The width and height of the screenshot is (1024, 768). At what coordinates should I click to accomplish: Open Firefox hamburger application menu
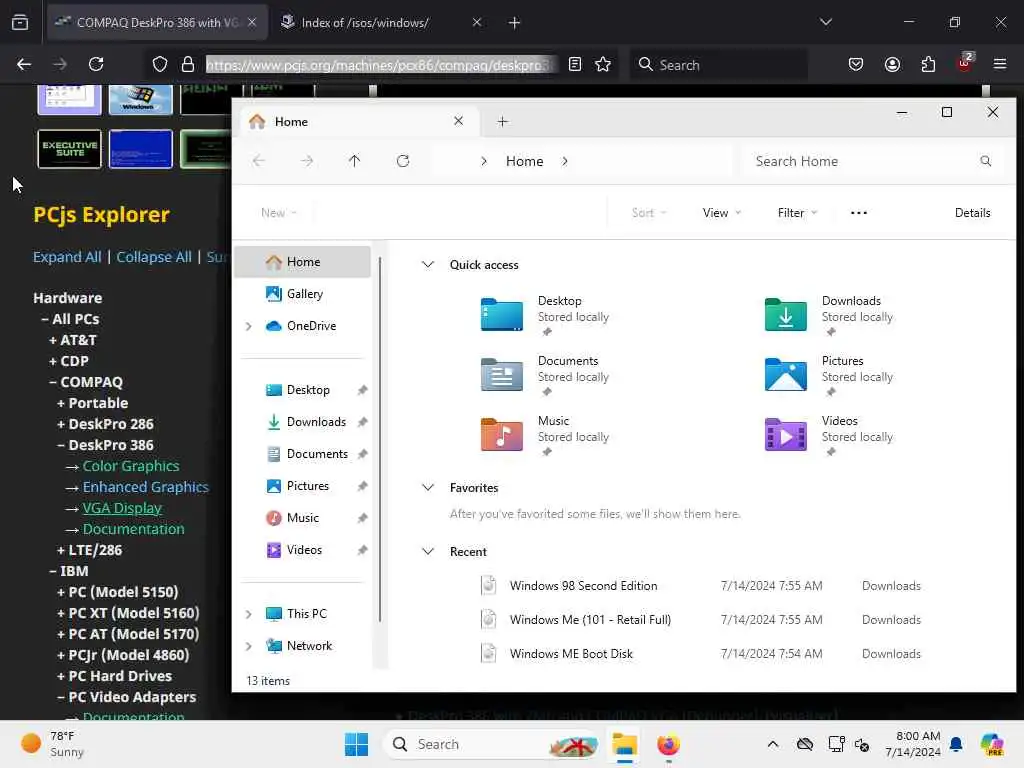coord(1000,64)
